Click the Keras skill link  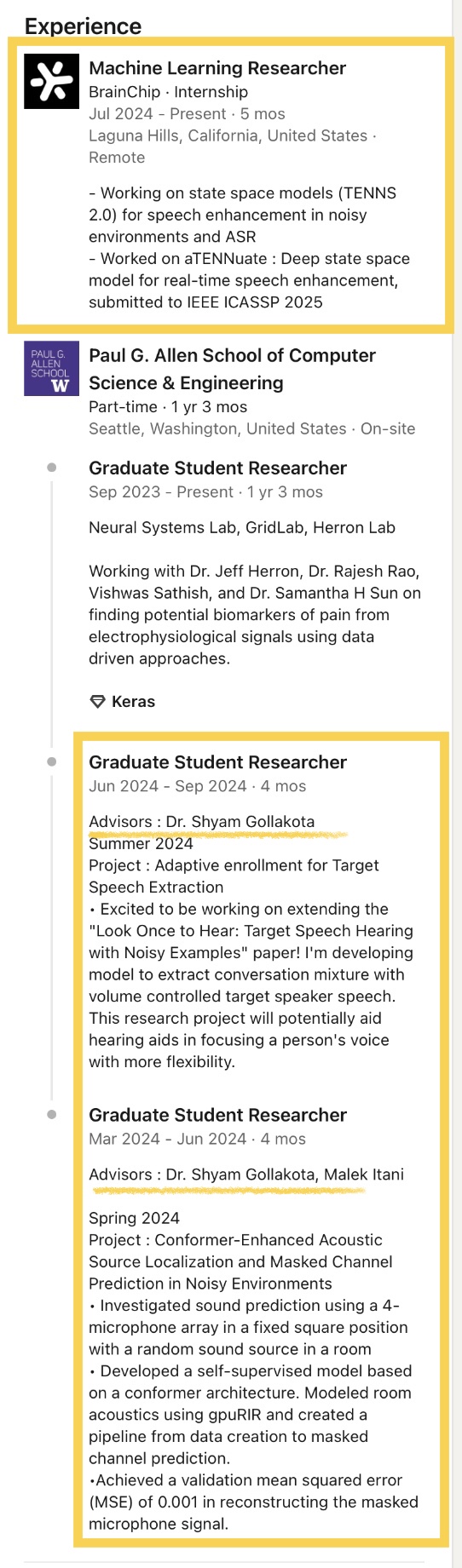click(x=133, y=702)
